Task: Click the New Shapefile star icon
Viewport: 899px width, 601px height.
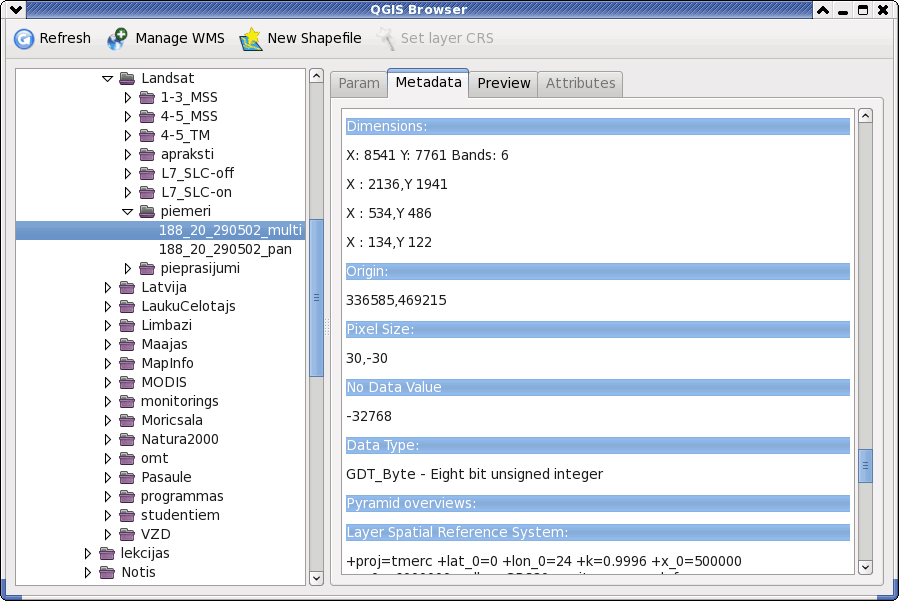Action: [251, 39]
